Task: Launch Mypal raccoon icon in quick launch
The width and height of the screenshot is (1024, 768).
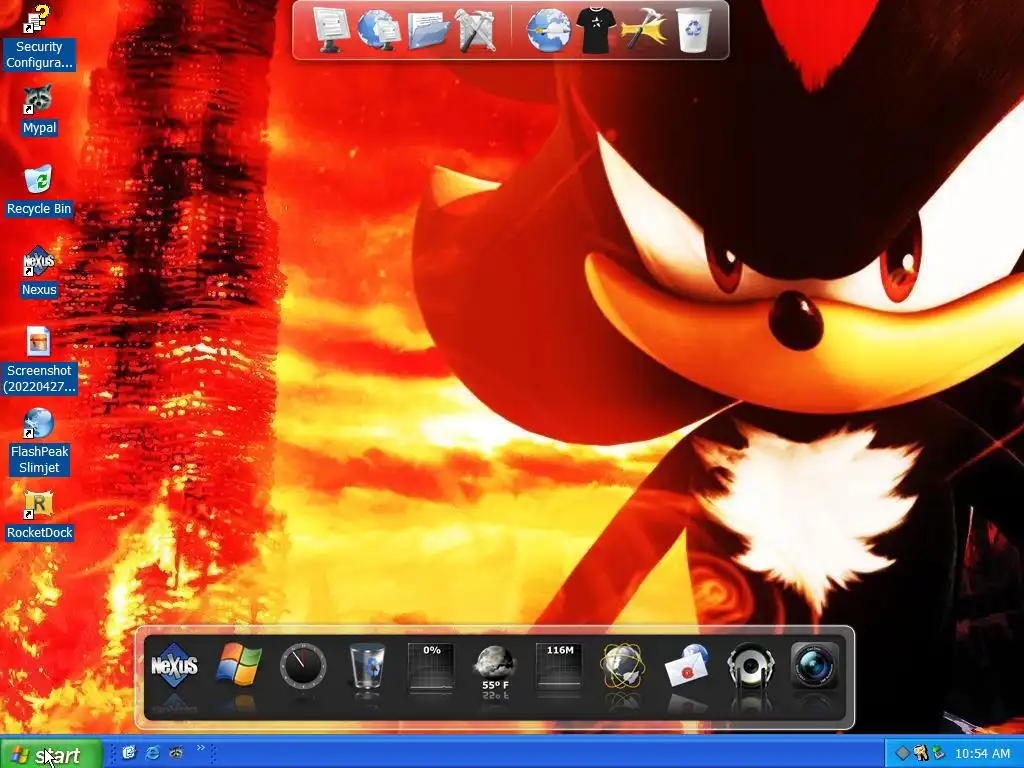Action: click(176, 753)
